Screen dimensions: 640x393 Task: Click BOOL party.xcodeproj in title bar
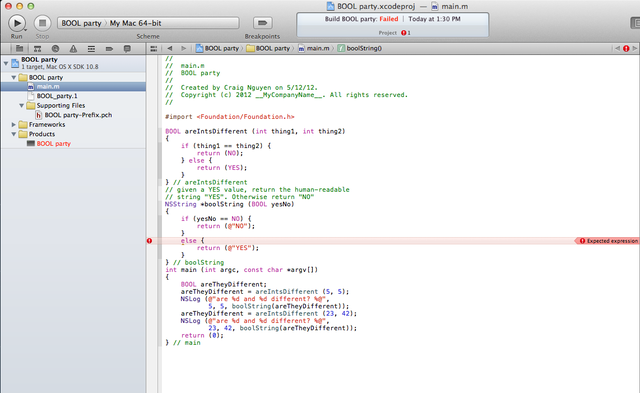pyautogui.click(x=371, y=7)
